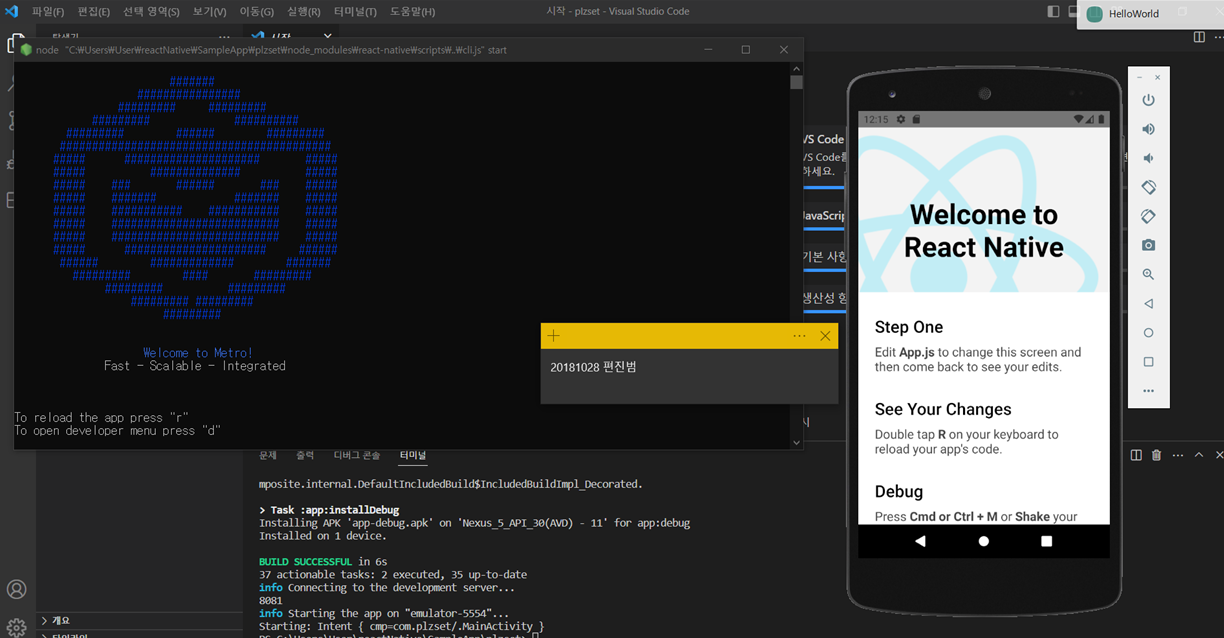Viewport: 1224px width, 638px height.
Task: Maximize terminal panel with up chevron
Action: pyautogui.click(x=1200, y=455)
